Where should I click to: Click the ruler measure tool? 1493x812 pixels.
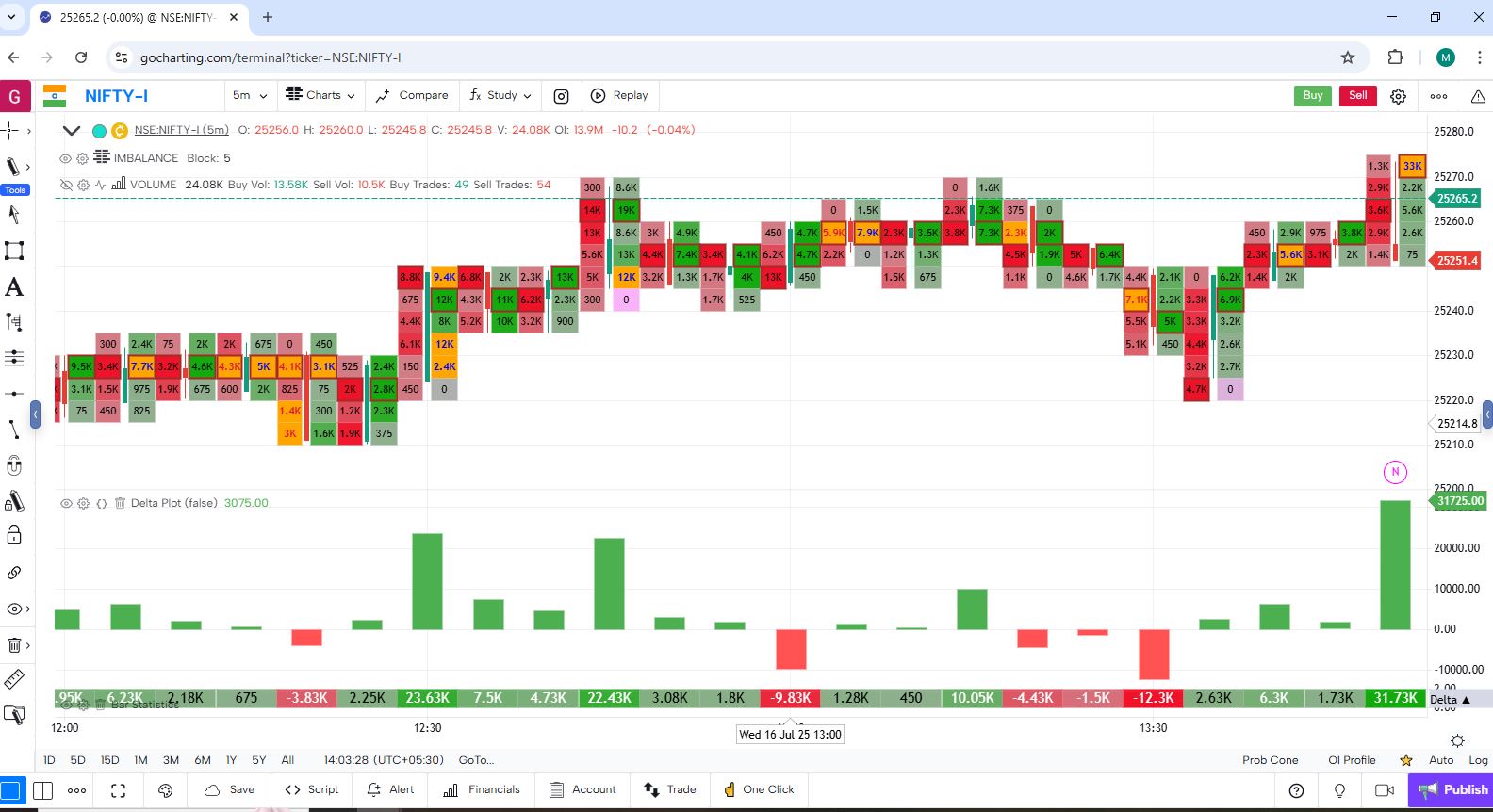14,679
